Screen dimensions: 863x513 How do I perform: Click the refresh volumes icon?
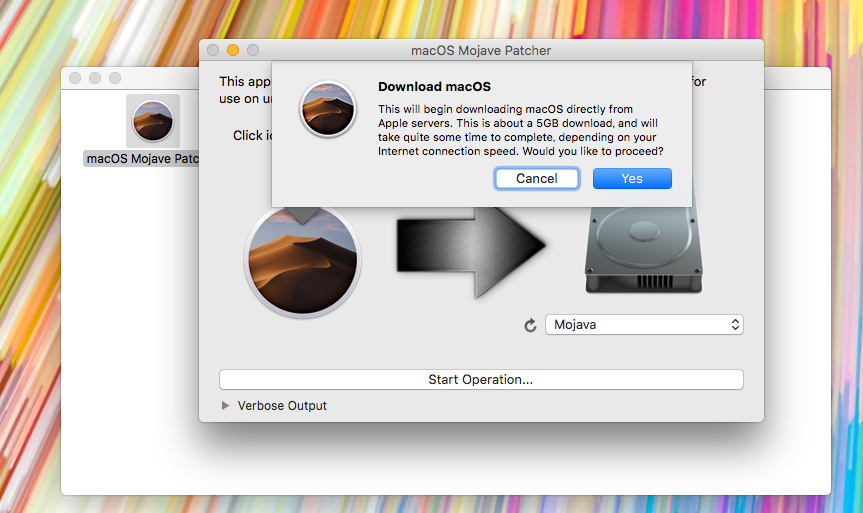530,325
